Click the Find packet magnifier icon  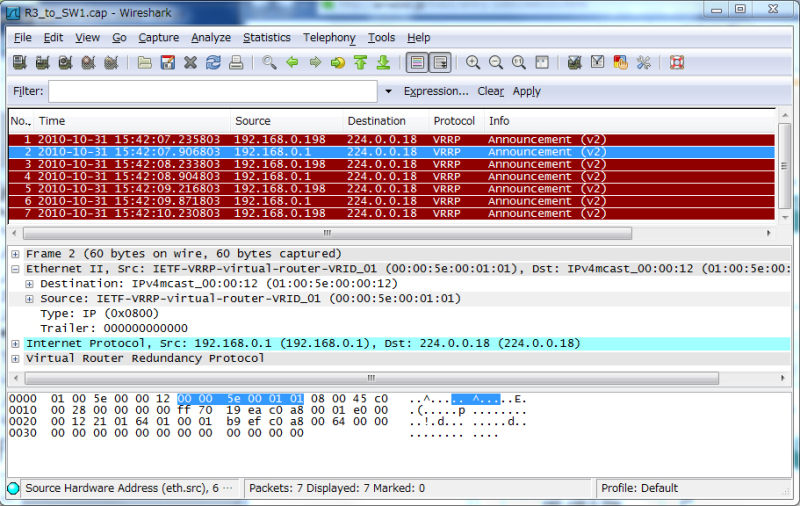(269, 63)
